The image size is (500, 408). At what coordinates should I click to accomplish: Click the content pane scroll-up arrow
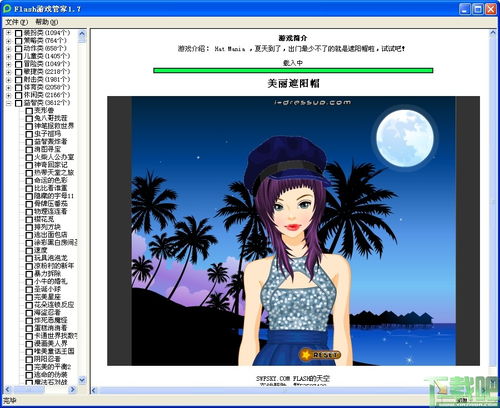493,33
